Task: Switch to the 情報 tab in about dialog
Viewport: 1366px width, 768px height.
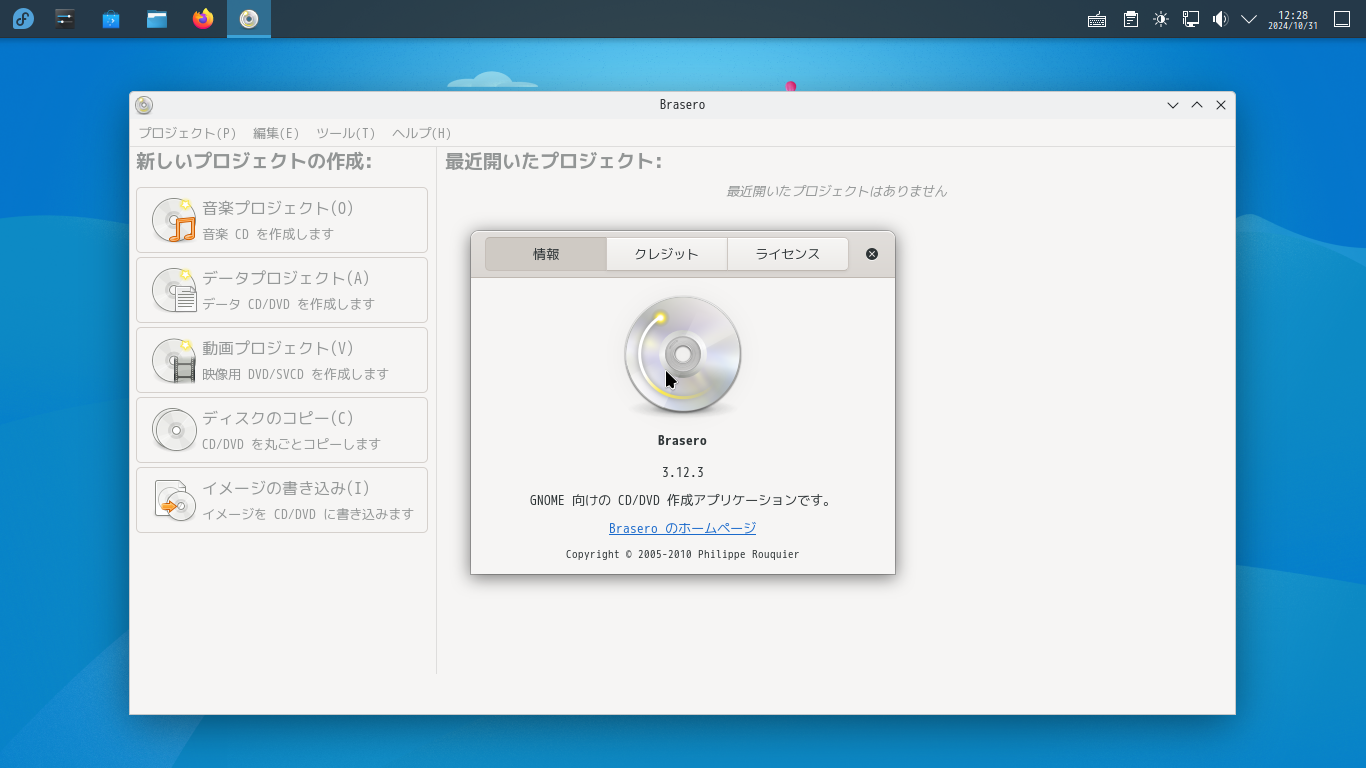Action: tap(546, 254)
